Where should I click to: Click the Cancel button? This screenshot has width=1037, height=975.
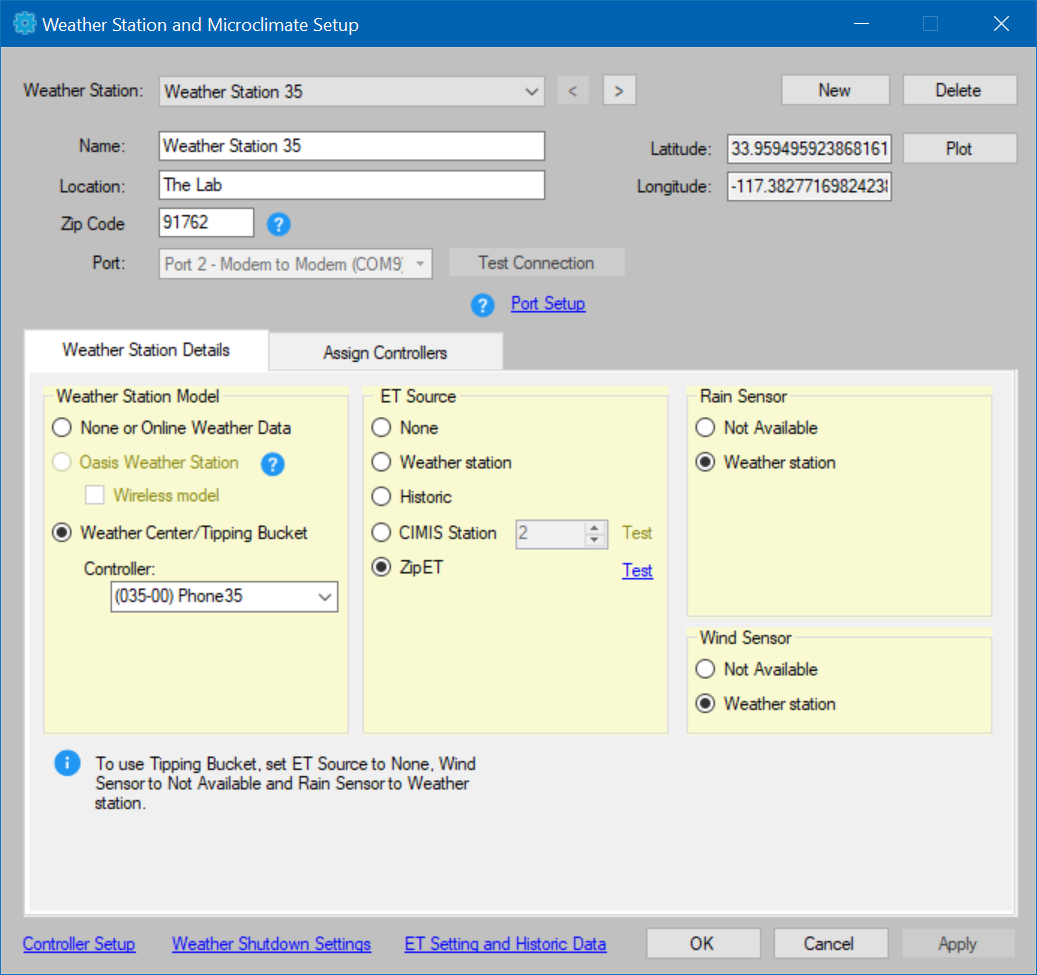tap(829, 943)
